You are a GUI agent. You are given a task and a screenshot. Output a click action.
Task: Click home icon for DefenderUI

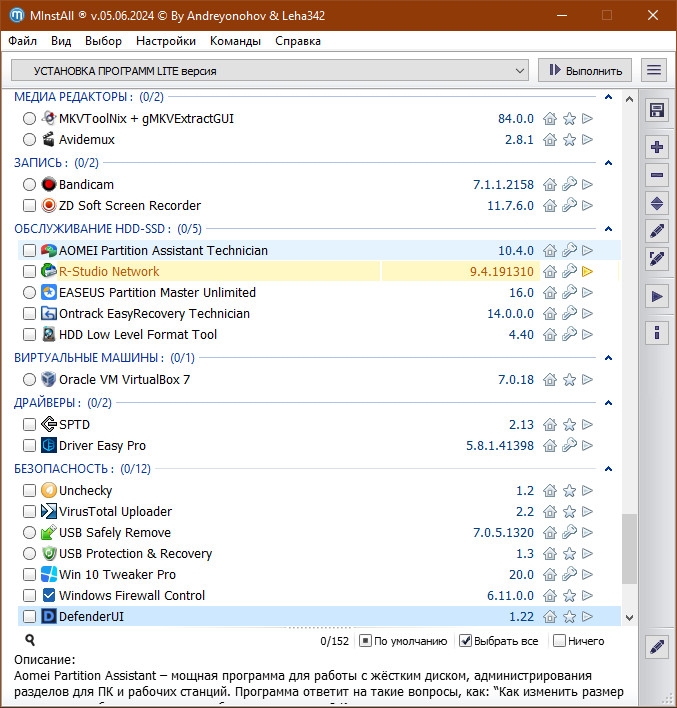click(x=550, y=616)
